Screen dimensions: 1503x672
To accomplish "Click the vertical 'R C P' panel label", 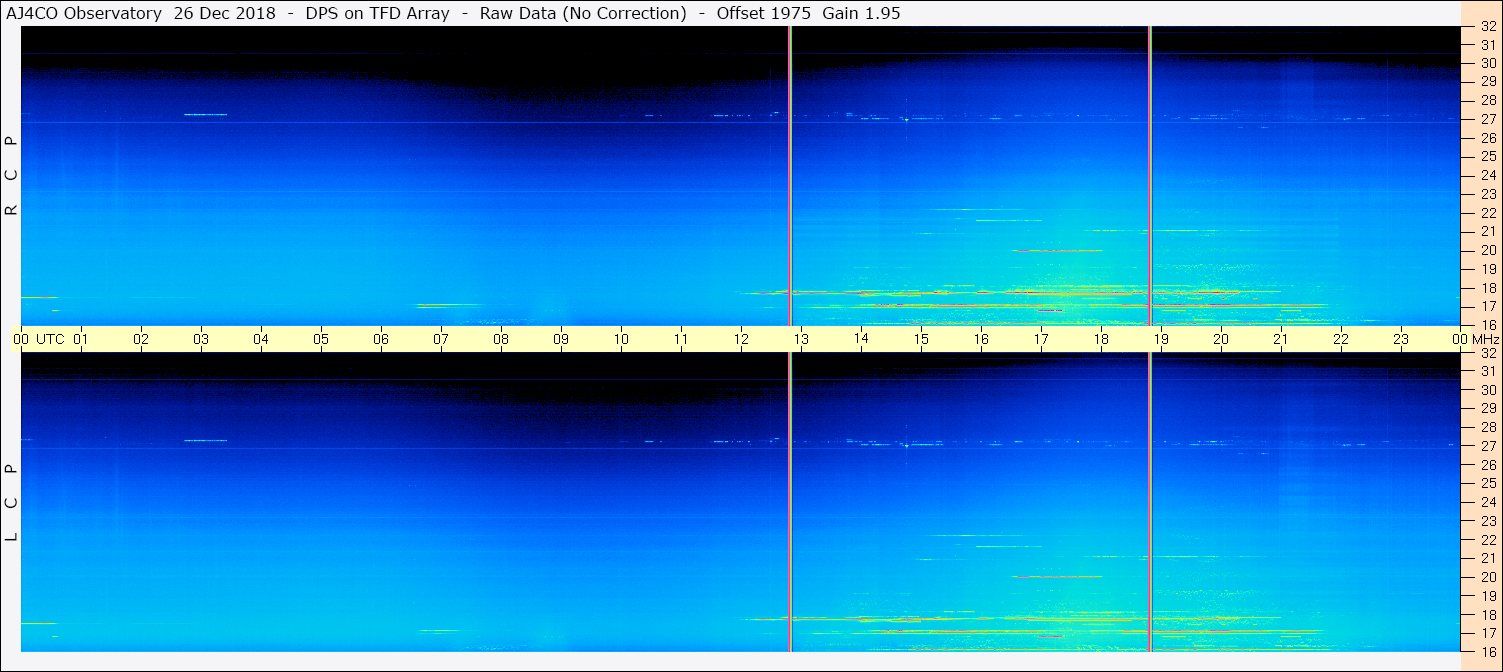I will (12, 176).
